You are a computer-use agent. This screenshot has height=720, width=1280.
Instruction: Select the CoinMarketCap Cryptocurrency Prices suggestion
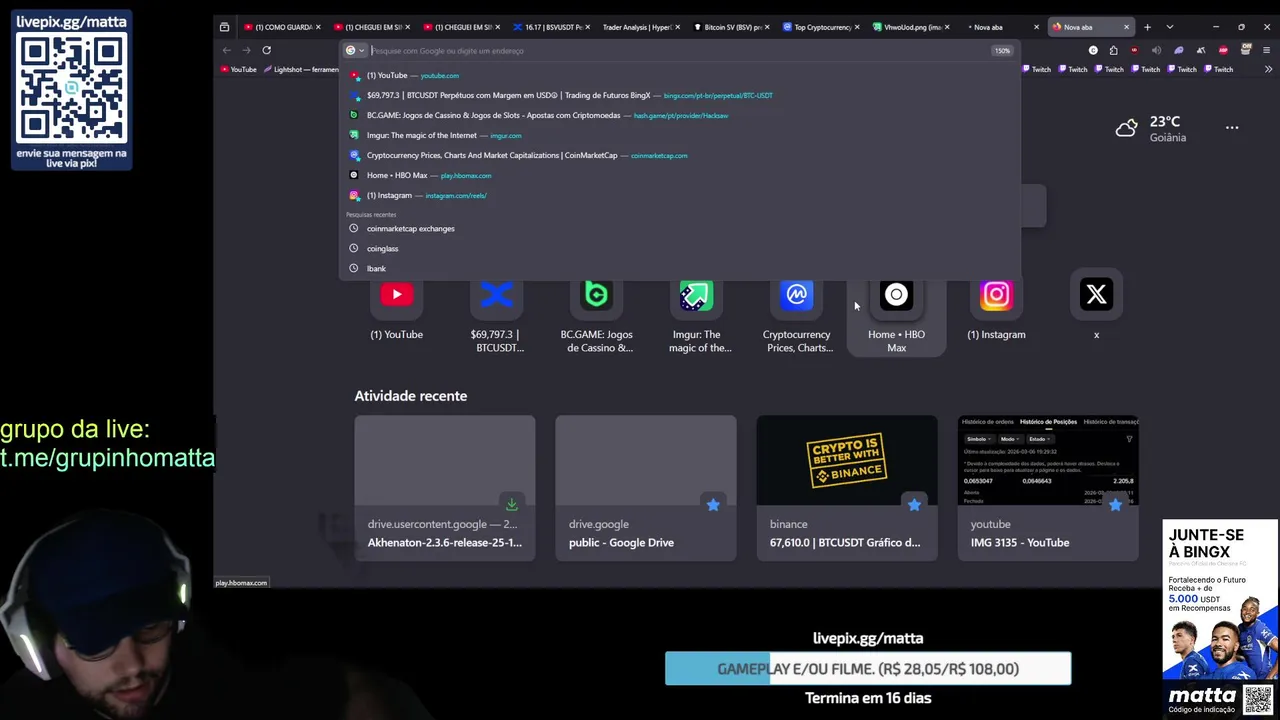(680, 155)
